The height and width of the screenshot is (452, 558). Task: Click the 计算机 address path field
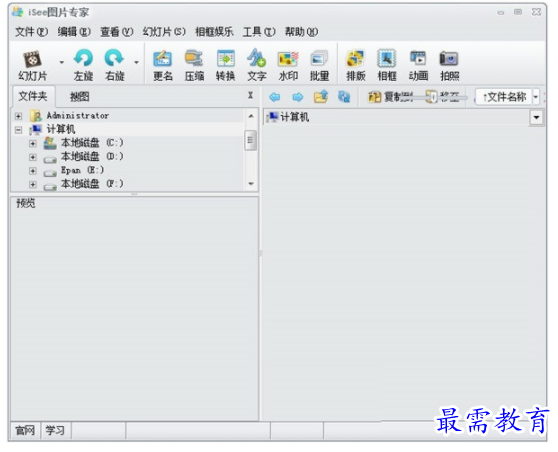(x=397, y=117)
